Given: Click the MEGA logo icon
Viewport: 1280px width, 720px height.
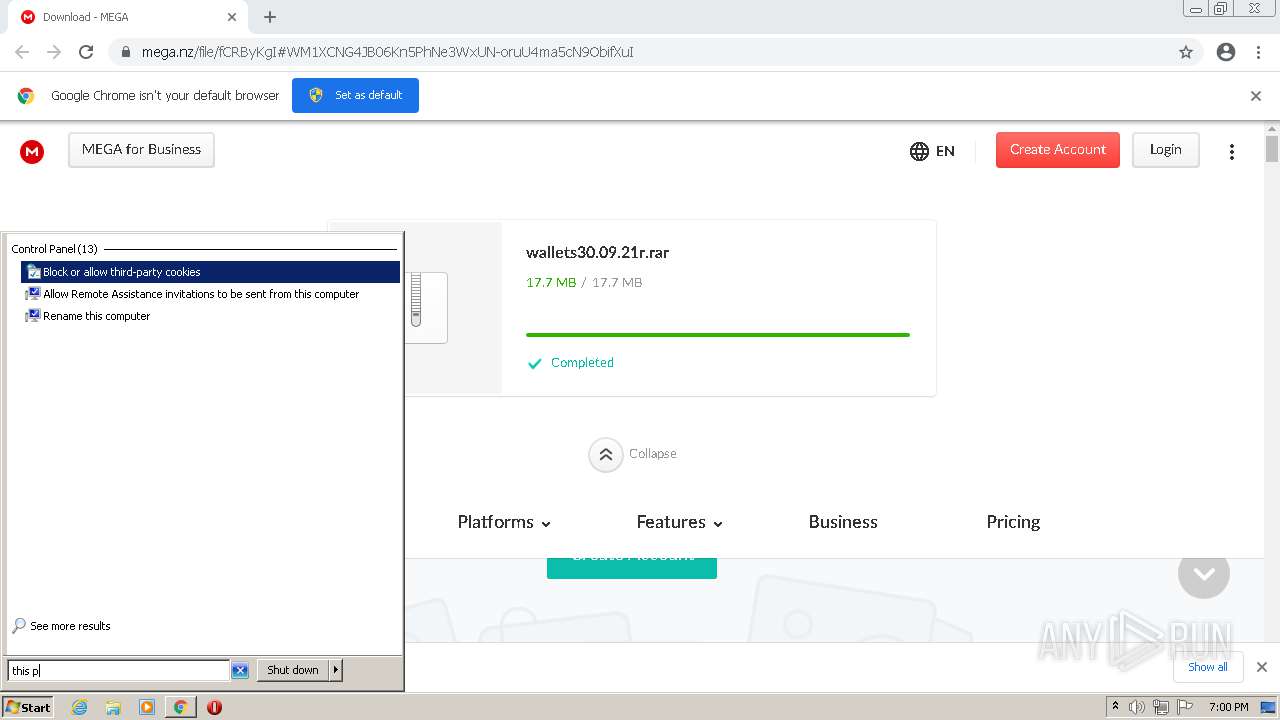Looking at the screenshot, I should 32,151.
